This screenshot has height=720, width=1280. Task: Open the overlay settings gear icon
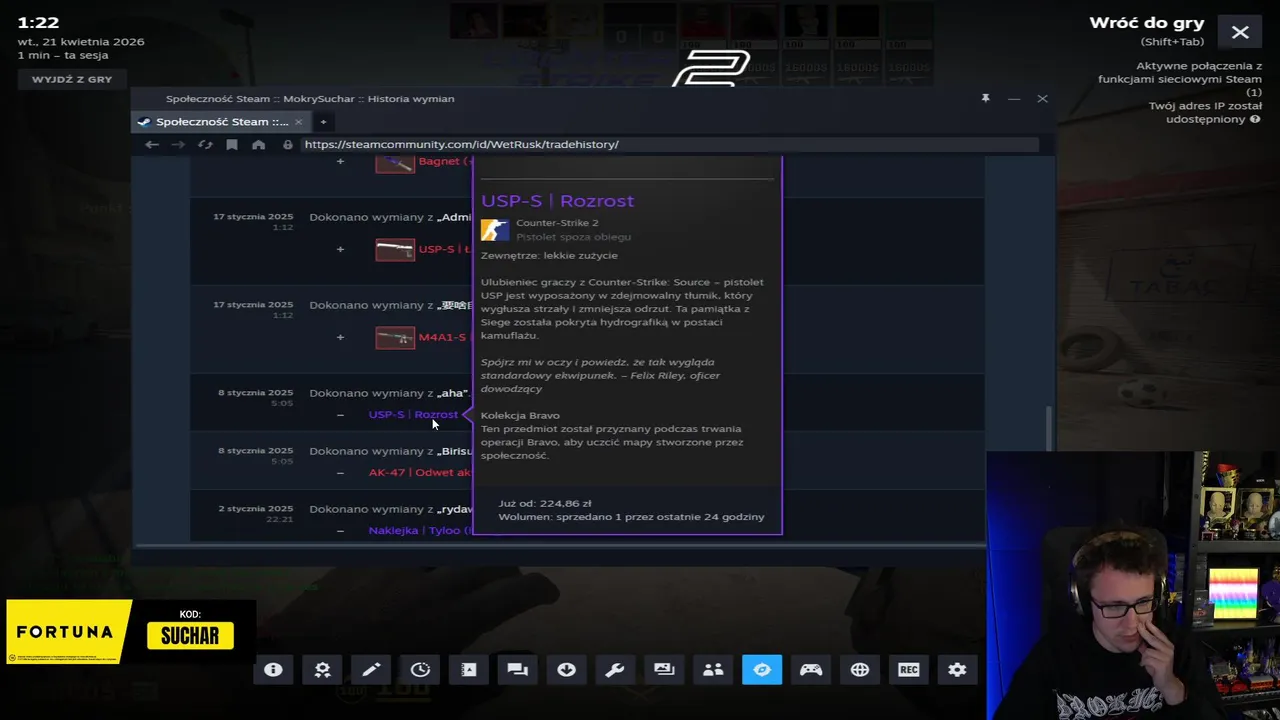(x=957, y=670)
